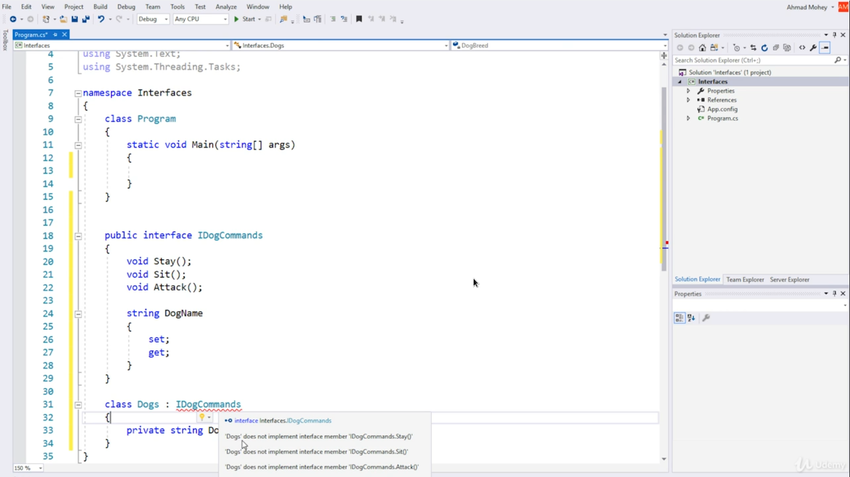This screenshot has height=477, width=850.
Task: Click the Navigate Backward toolbar icon
Action: coord(13,19)
